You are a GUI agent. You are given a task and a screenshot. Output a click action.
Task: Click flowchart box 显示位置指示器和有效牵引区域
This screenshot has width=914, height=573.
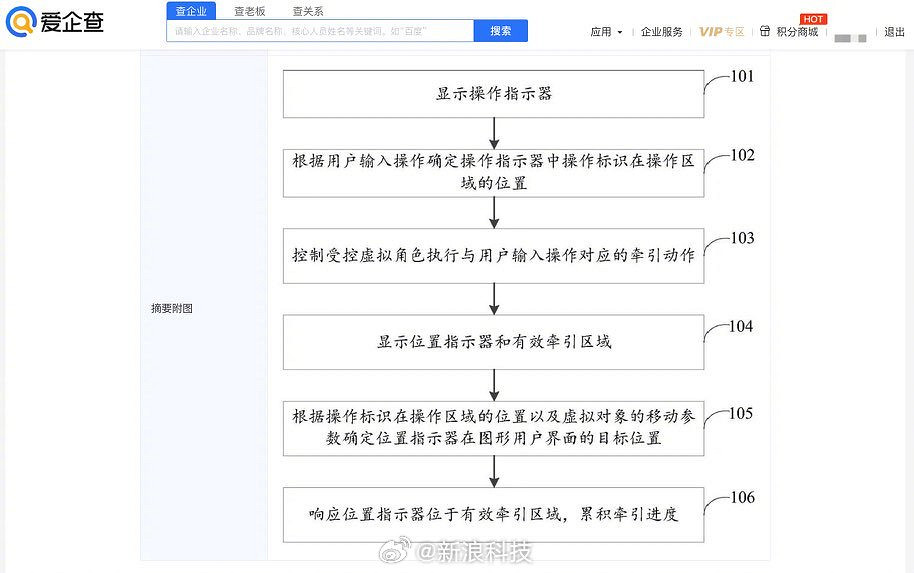[x=494, y=342]
